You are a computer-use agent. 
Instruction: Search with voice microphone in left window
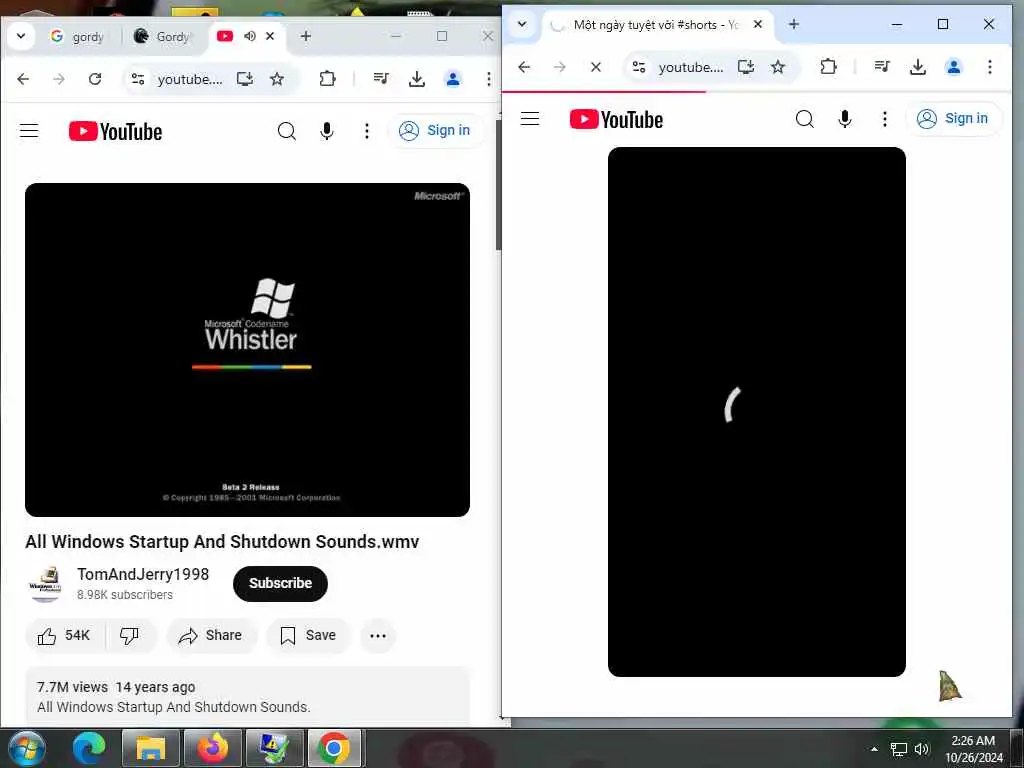[327, 131]
